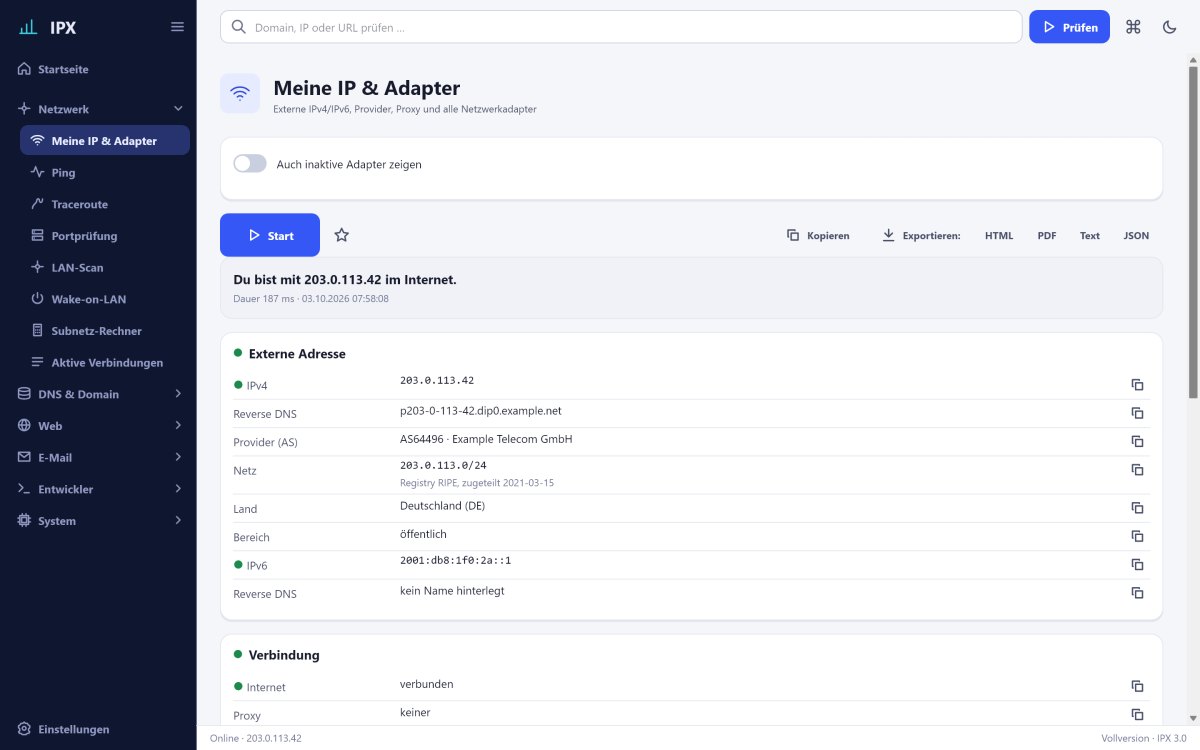This screenshot has height=750, width=1200.
Task: Click the search magnifier icon
Action: click(239, 27)
